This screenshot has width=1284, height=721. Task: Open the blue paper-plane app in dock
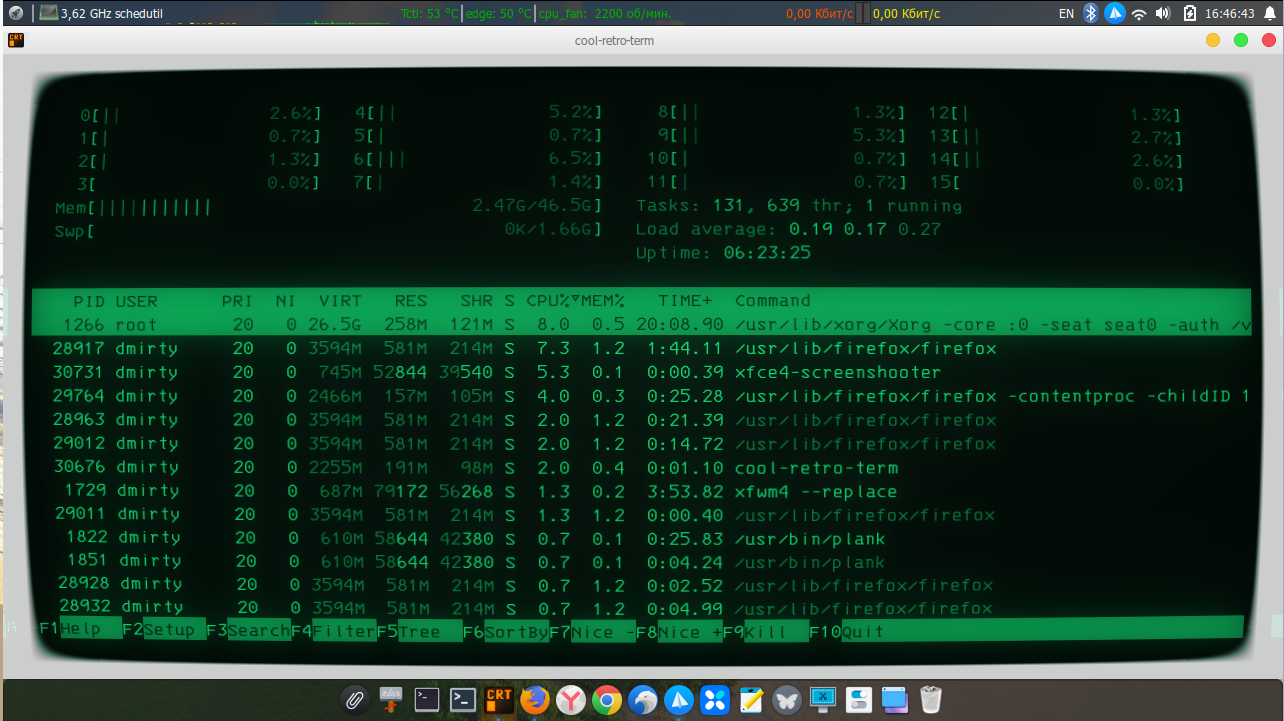pyautogui.click(x=679, y=699)
